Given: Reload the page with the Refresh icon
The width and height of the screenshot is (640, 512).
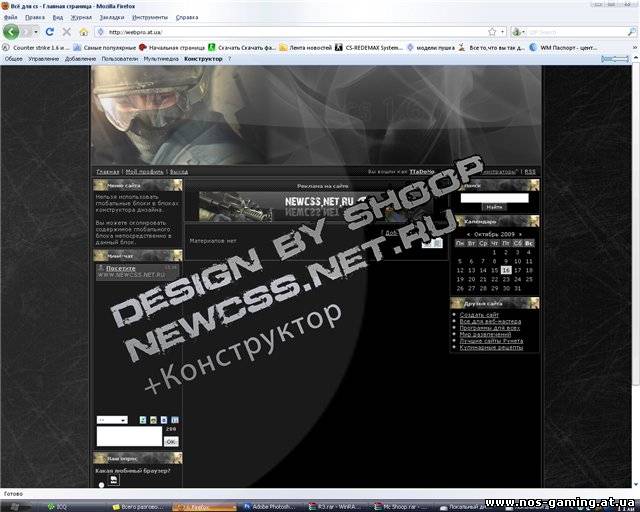Looking at the screenshot, I should pyautogui.click(x=50, y=31).
